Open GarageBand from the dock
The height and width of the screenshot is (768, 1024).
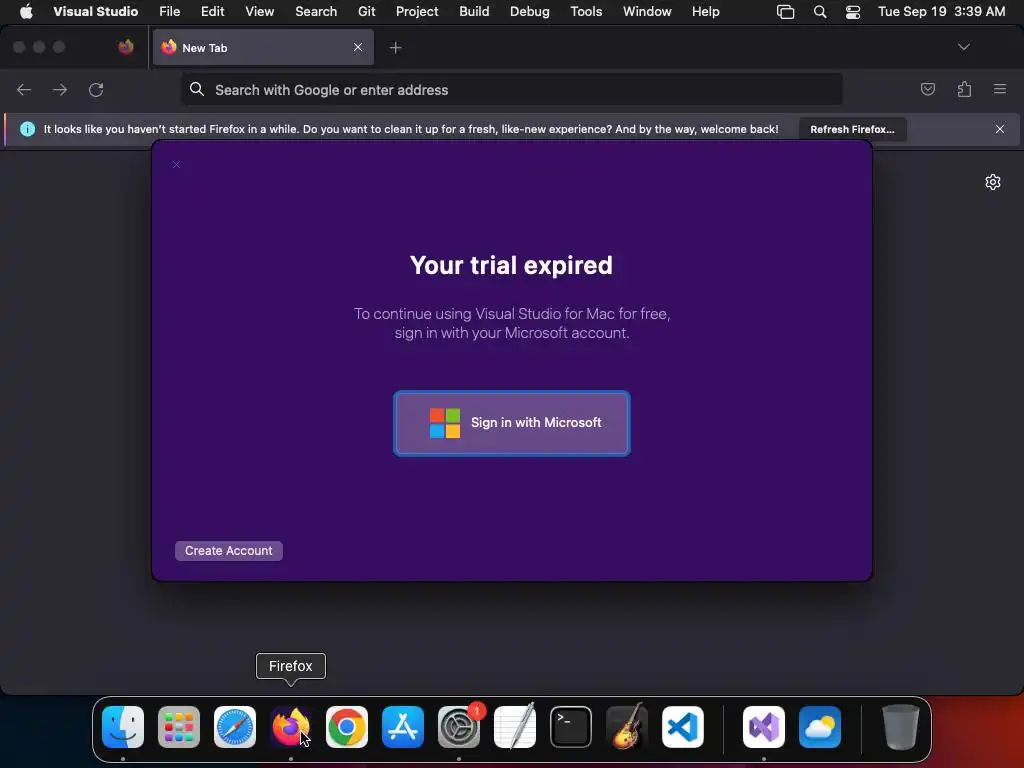(627, 727)
